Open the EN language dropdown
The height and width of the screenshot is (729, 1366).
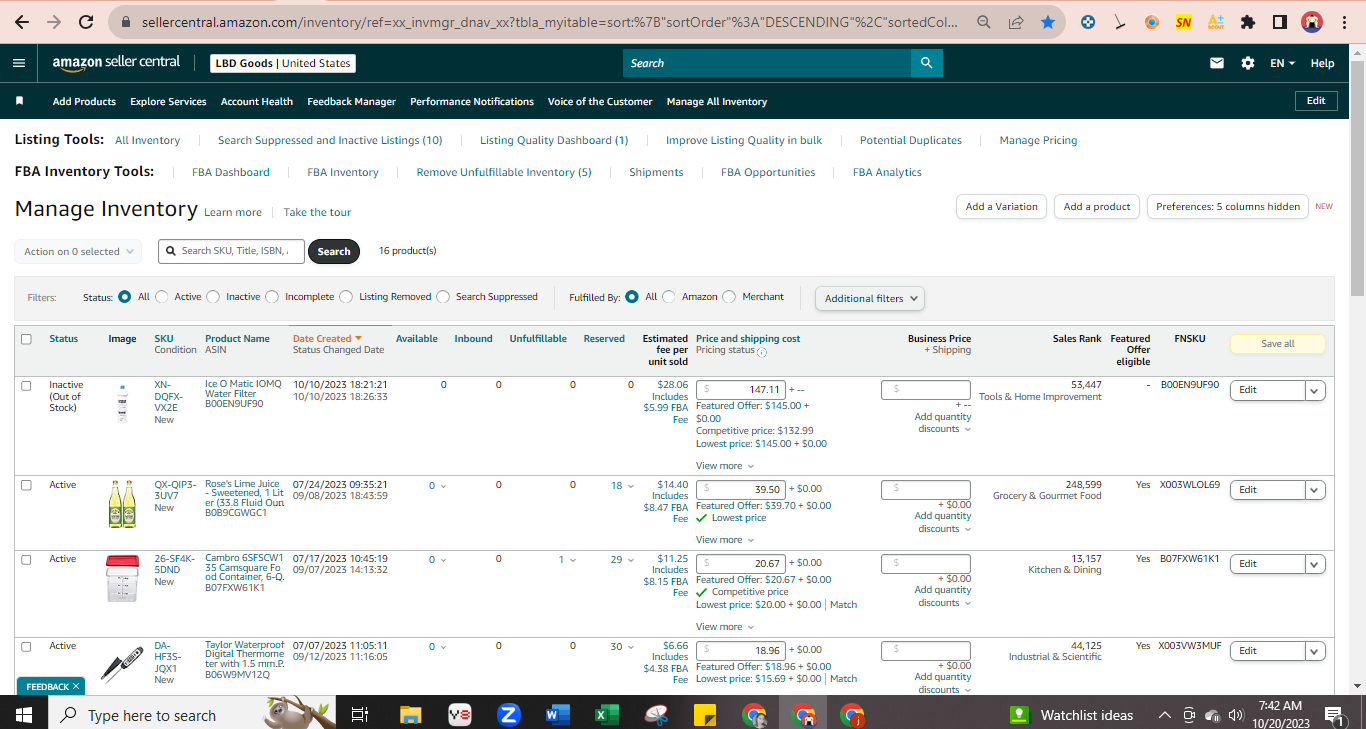(x=1282, y=63)
